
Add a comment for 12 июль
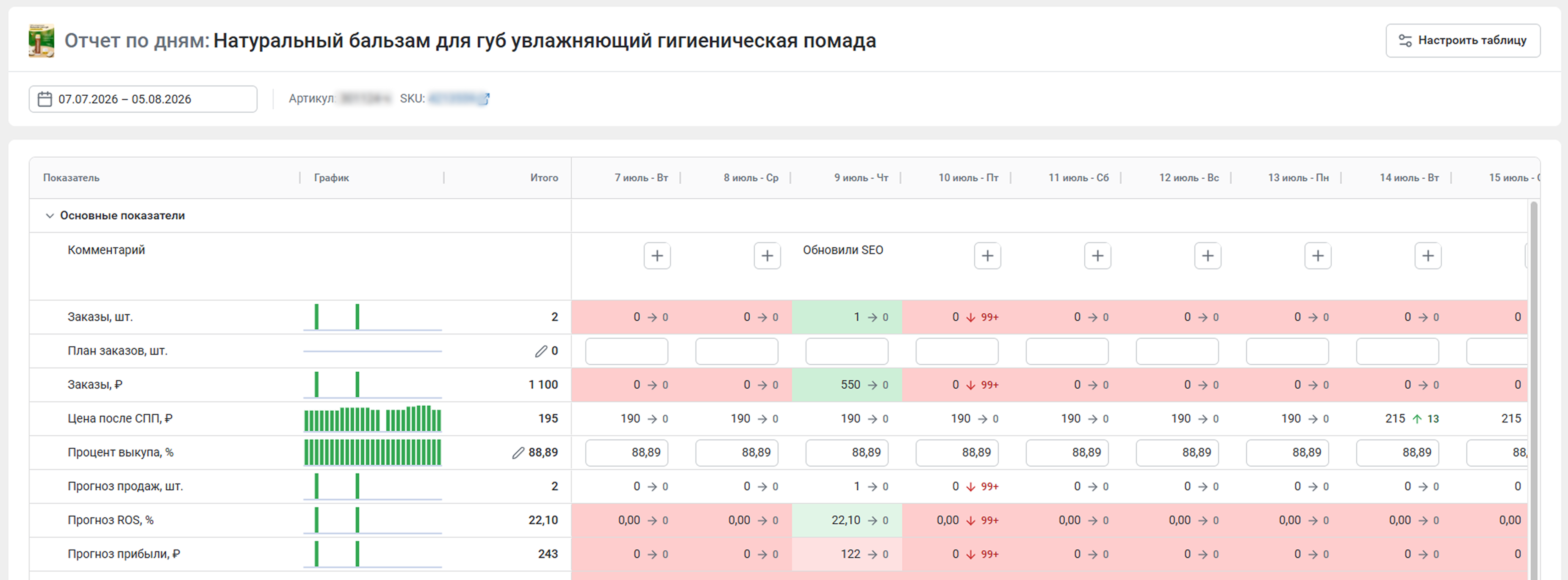click(x=1208, y=256)
